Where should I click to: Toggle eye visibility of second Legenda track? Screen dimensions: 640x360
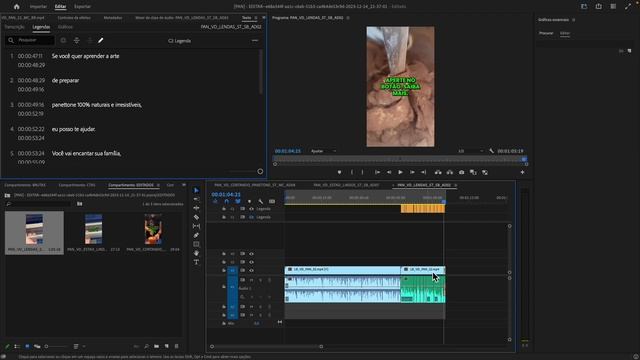point(251,217)
